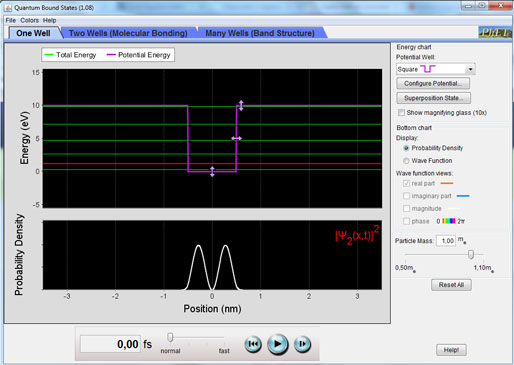Switch to Two Wells (Molecular Bonding) tab
Screen dimensions: 514x365
pos(128,33)
